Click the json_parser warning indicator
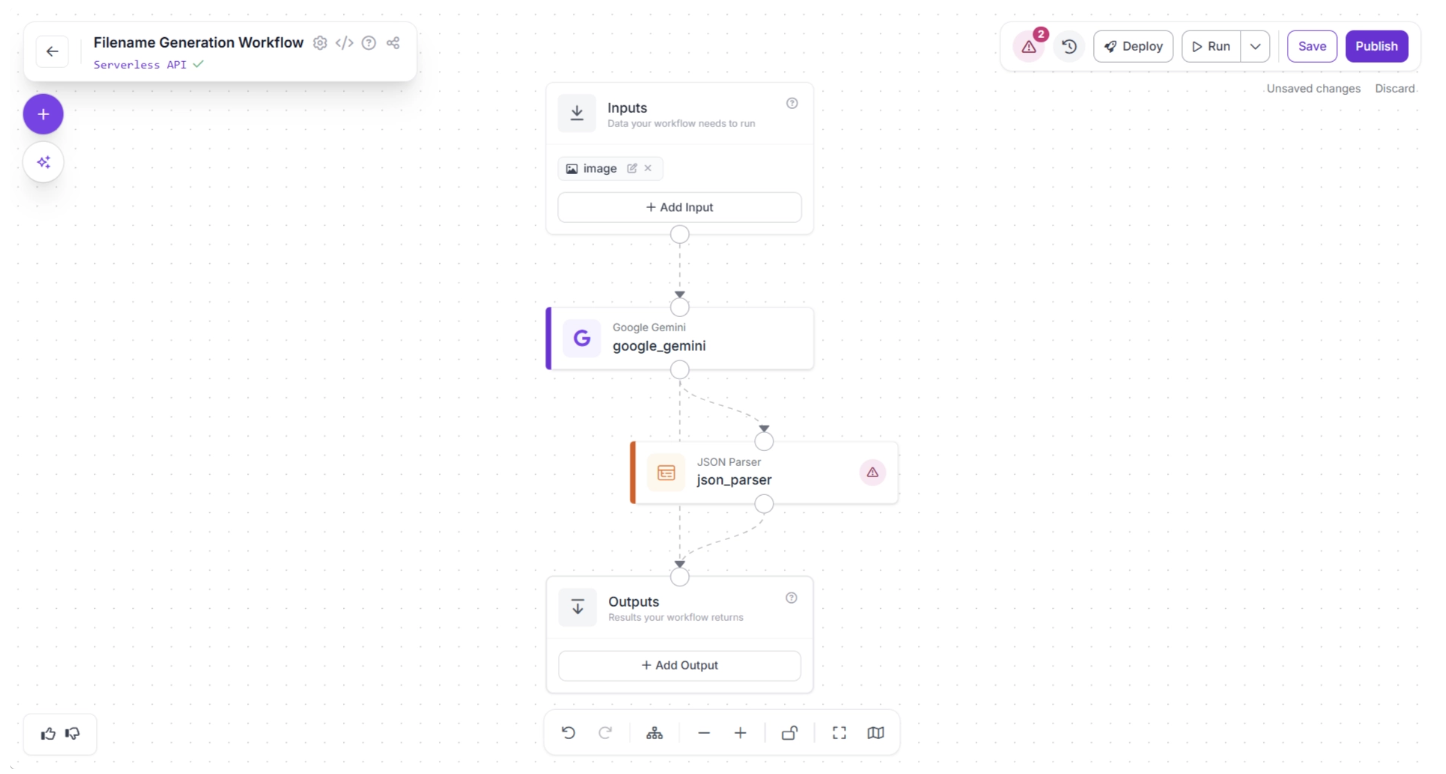Viewport: 1446px width, 774px height. (872, 472)
